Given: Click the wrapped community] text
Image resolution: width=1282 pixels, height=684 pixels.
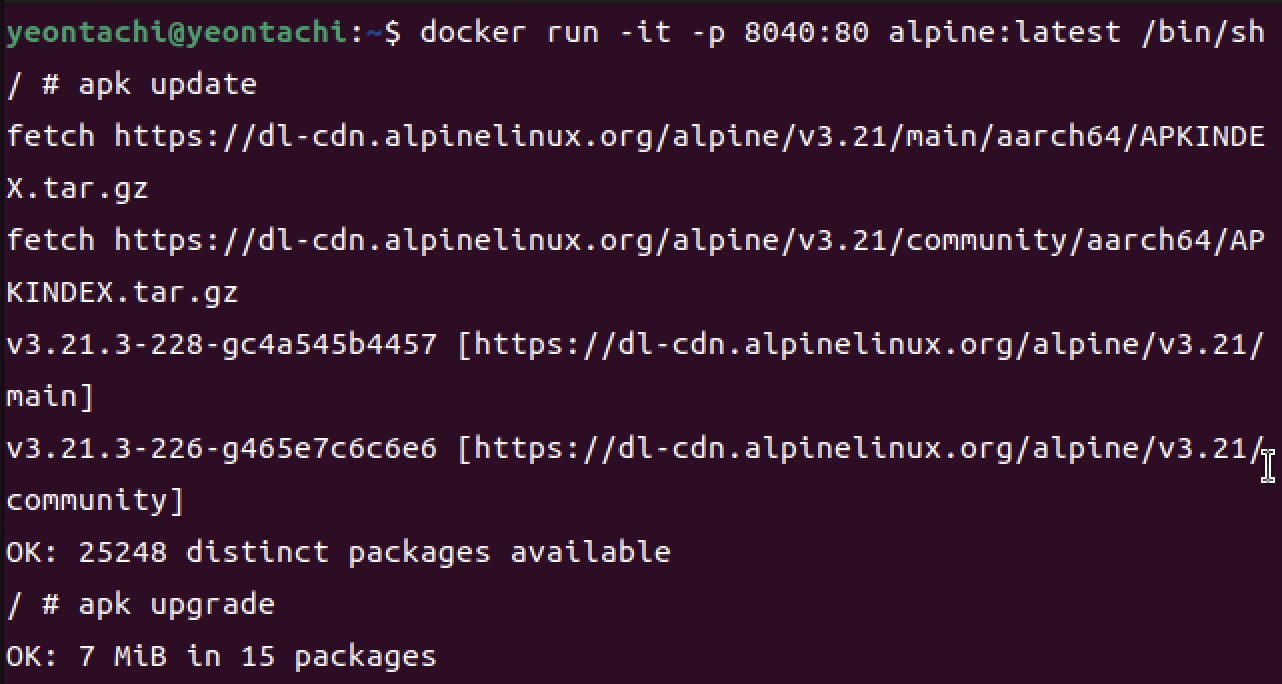Looking at the screenshot, I should point(95,500).
